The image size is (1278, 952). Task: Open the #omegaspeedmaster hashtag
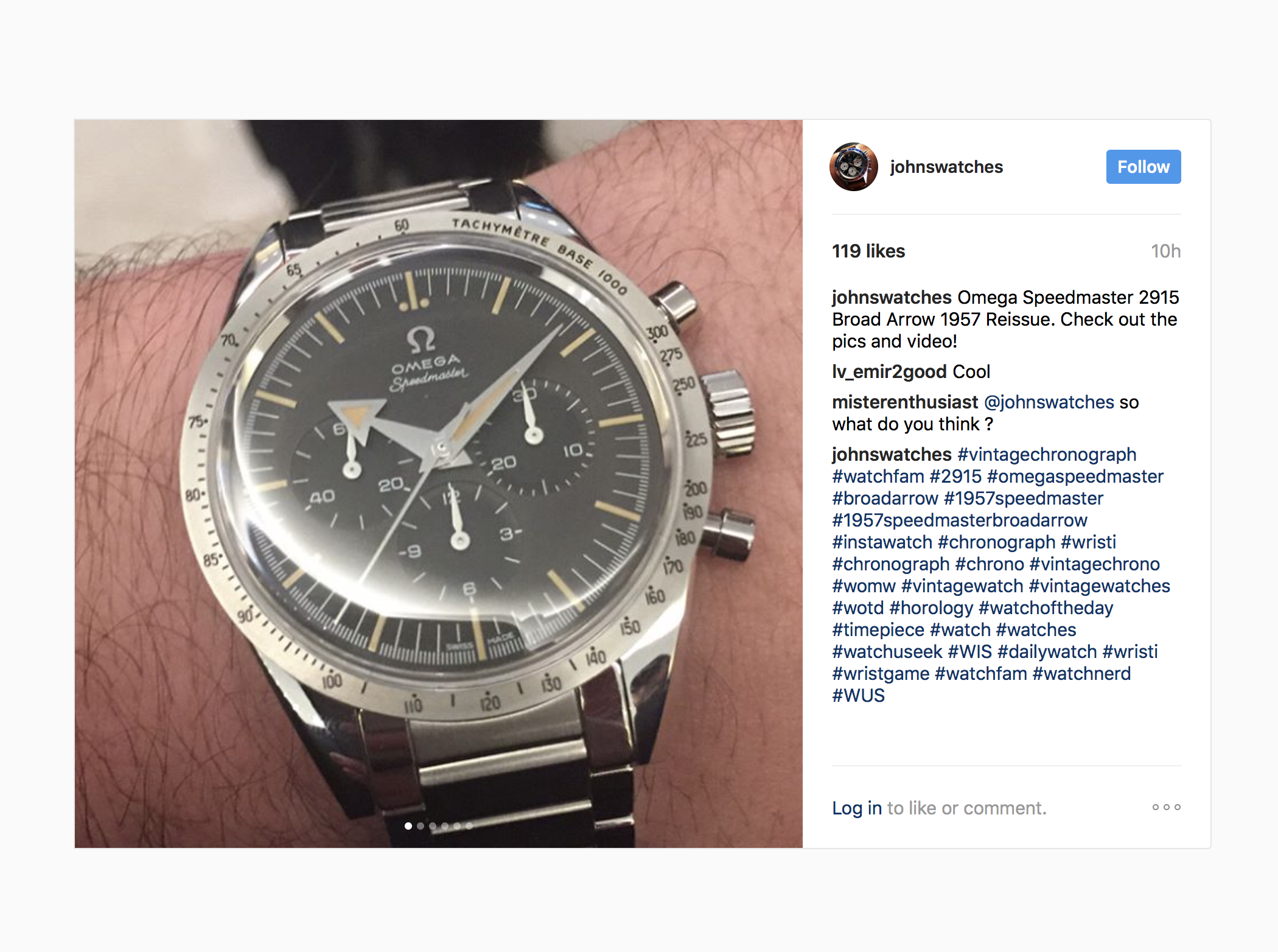(x=1075, y=476)
